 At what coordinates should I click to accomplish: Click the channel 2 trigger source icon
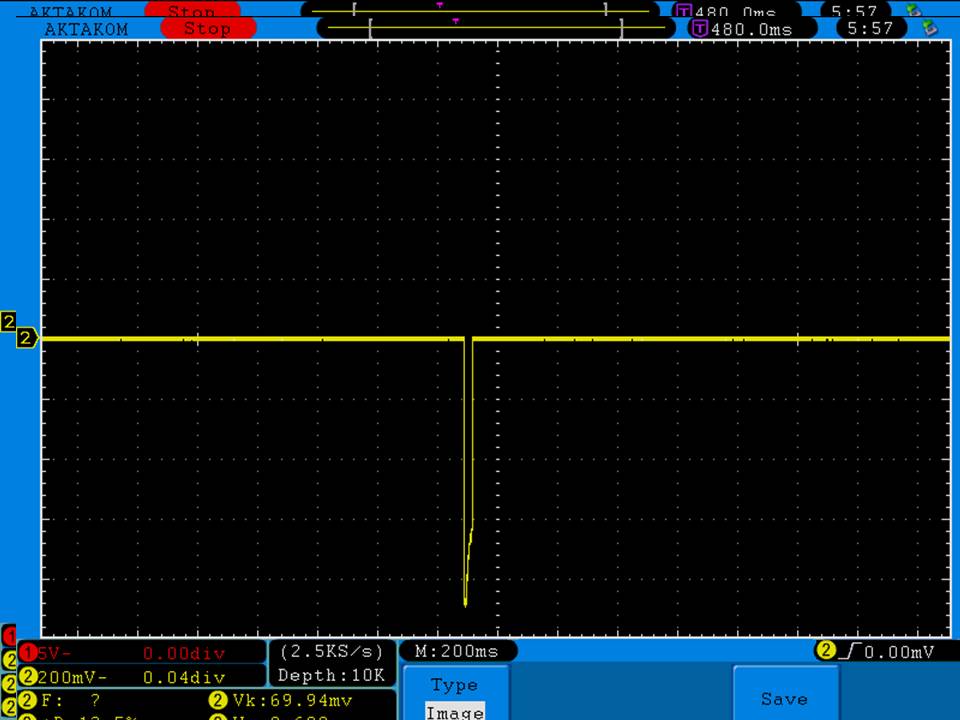826,651
